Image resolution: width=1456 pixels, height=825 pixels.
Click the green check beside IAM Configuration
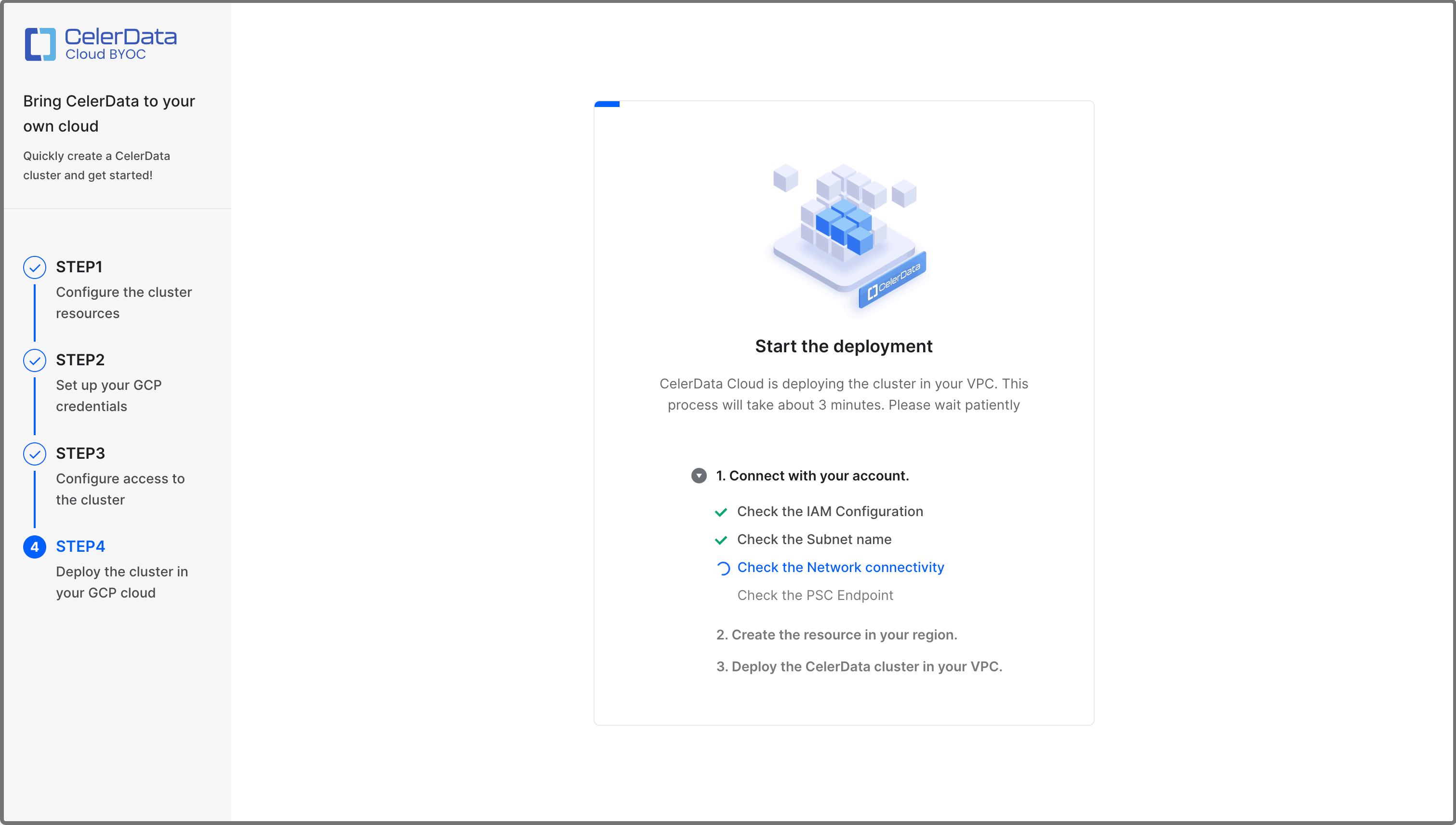click(x=722, y=512)
